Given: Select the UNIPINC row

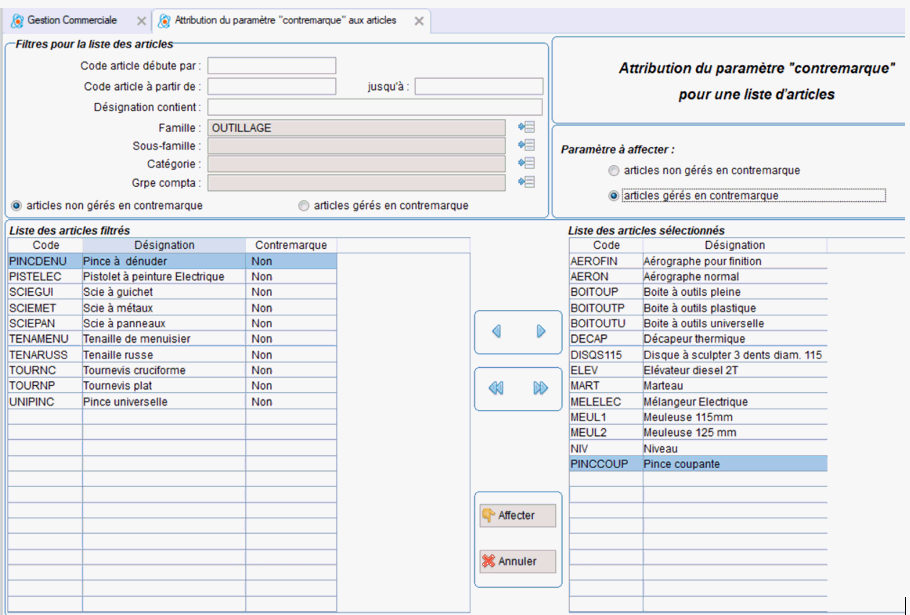Looking at the screenshot, I should click(x=172, y=401).
